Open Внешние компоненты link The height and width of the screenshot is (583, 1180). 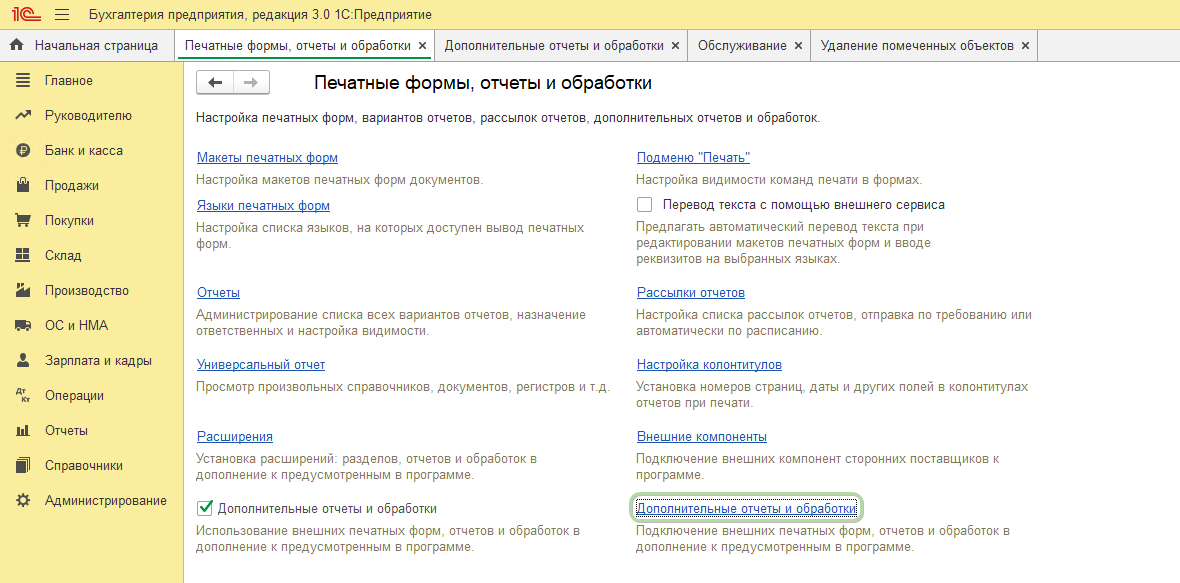pos(702,436)
